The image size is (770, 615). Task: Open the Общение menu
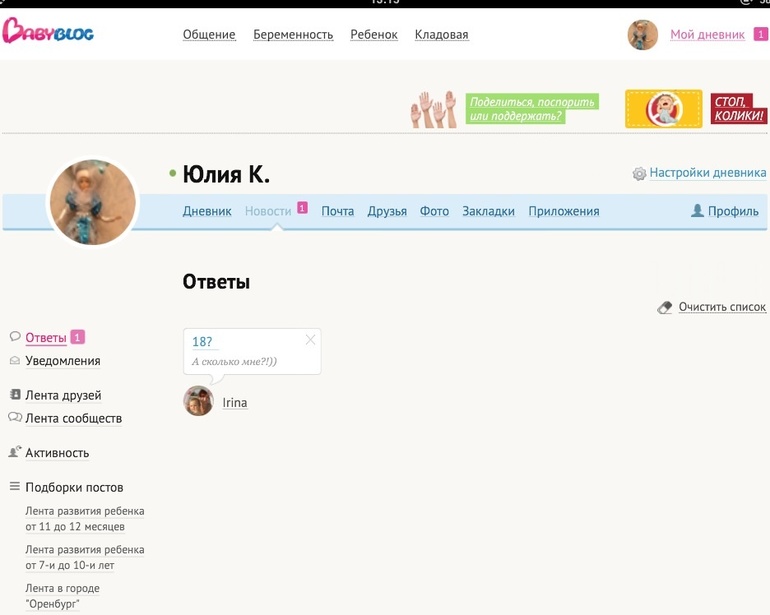[x=209, y=35]
